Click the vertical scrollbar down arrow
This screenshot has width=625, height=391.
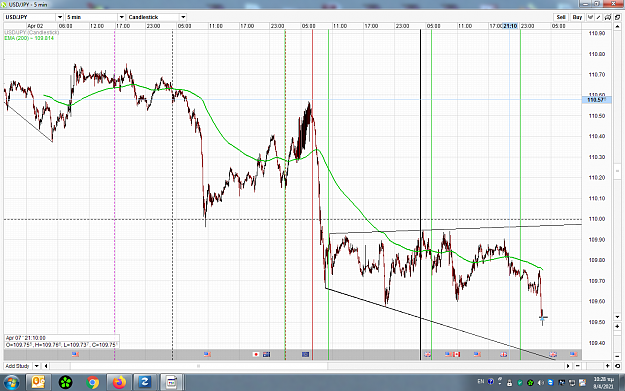(x=617, y=317)
